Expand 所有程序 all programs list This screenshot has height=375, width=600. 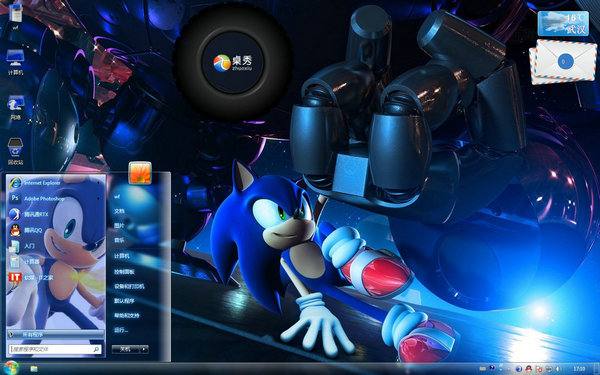(55, 334)
